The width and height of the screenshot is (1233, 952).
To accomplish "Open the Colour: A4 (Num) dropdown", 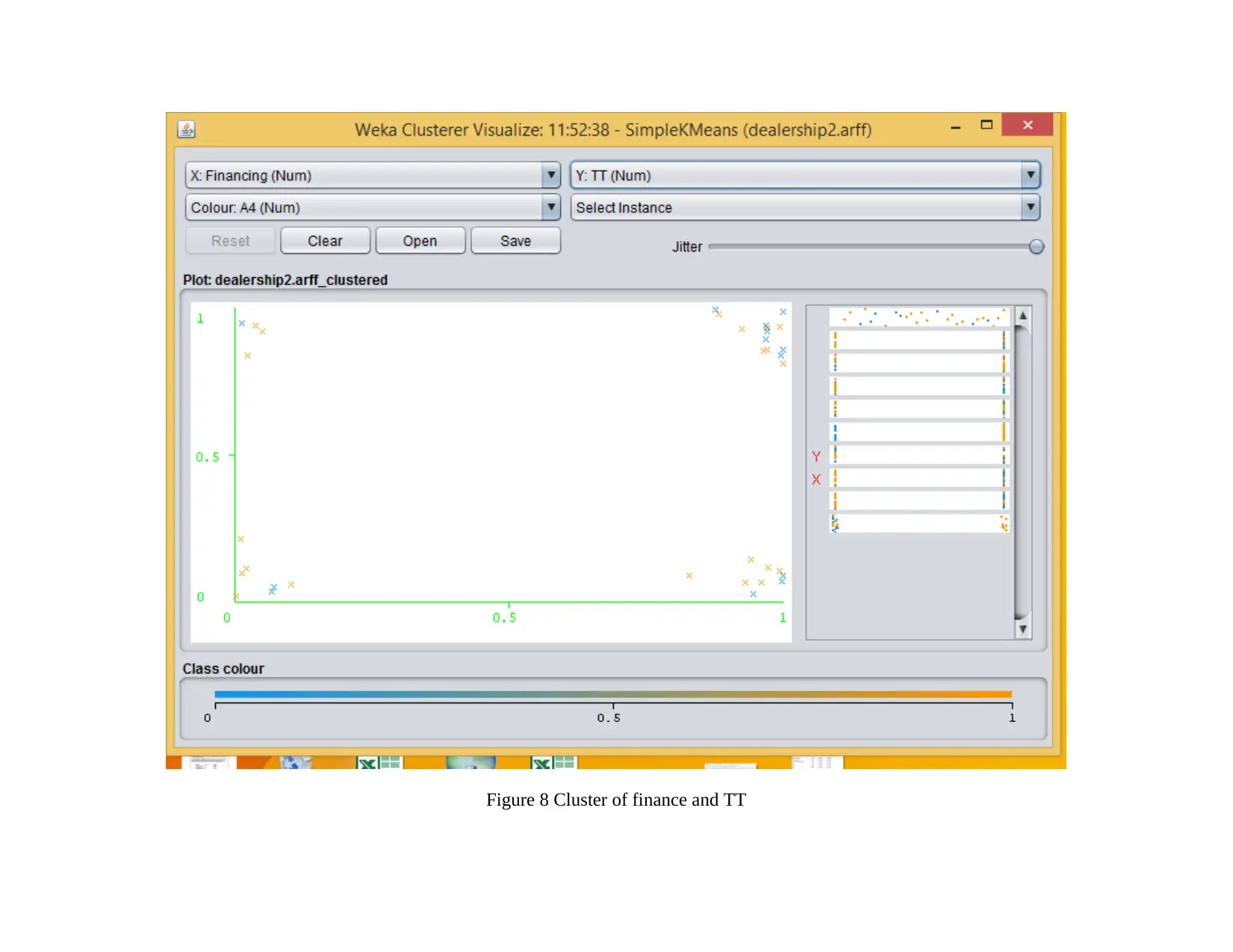I will (x=373, y=208).
